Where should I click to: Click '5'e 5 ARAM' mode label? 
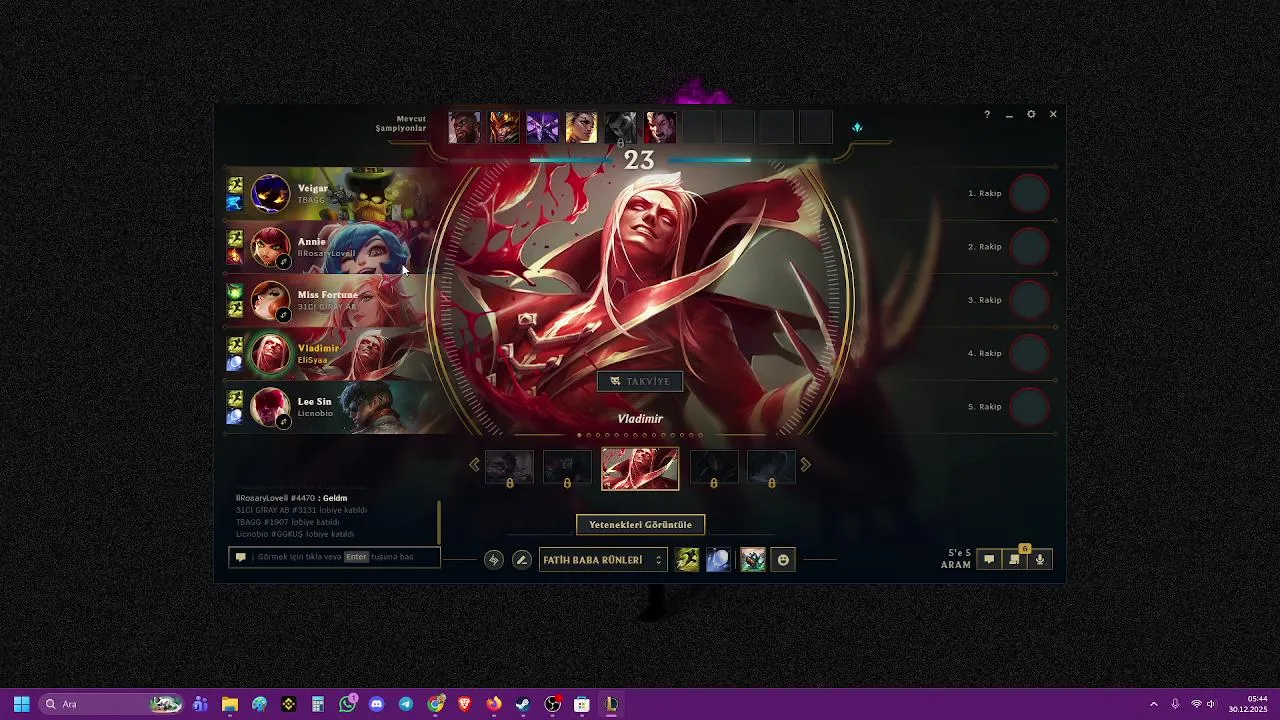(956, 559)
